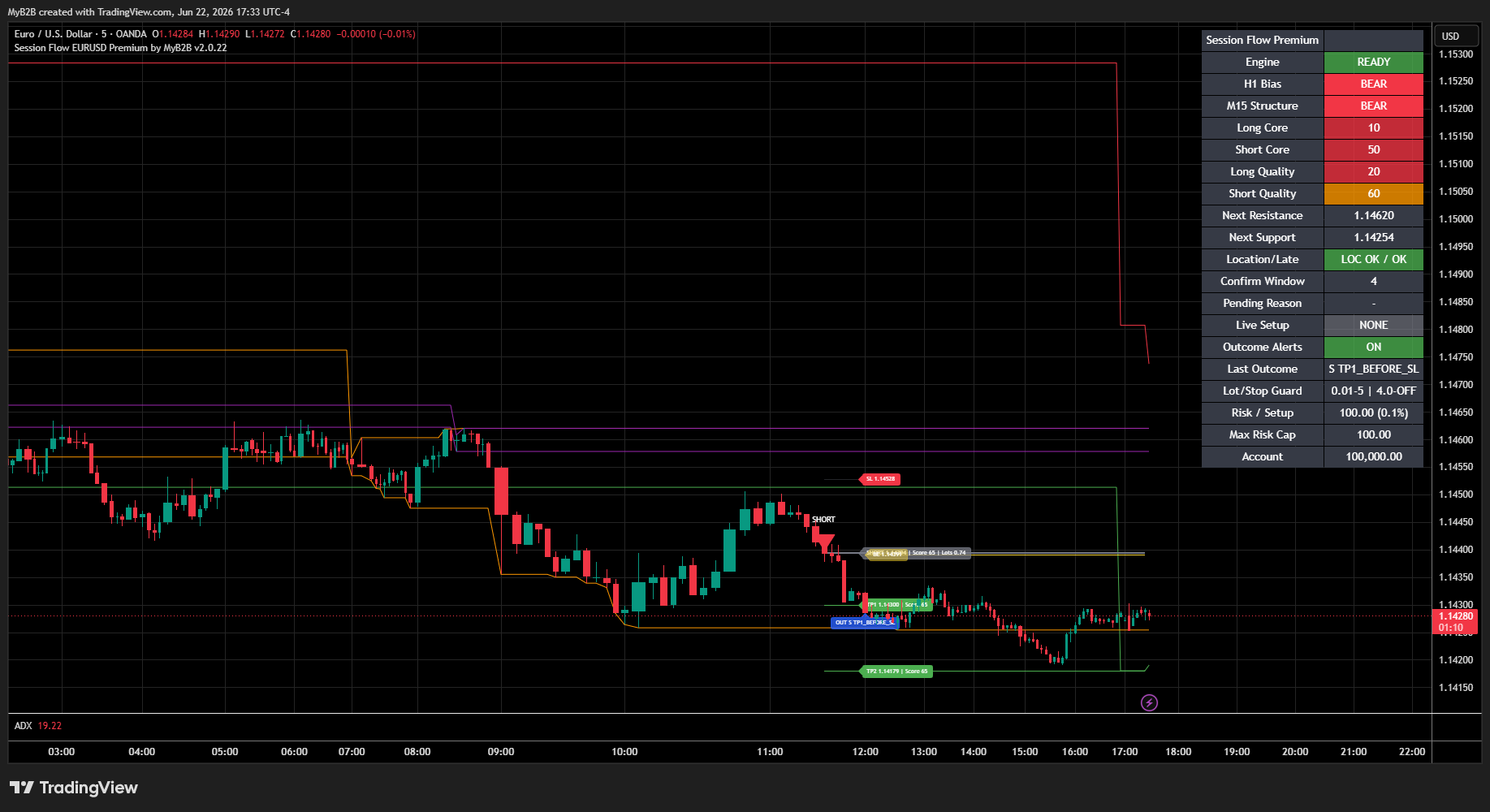1490x812 pixels.
Task: Open the Euro / U.S. Dollar symbol legend
Action: click(80, 34)
